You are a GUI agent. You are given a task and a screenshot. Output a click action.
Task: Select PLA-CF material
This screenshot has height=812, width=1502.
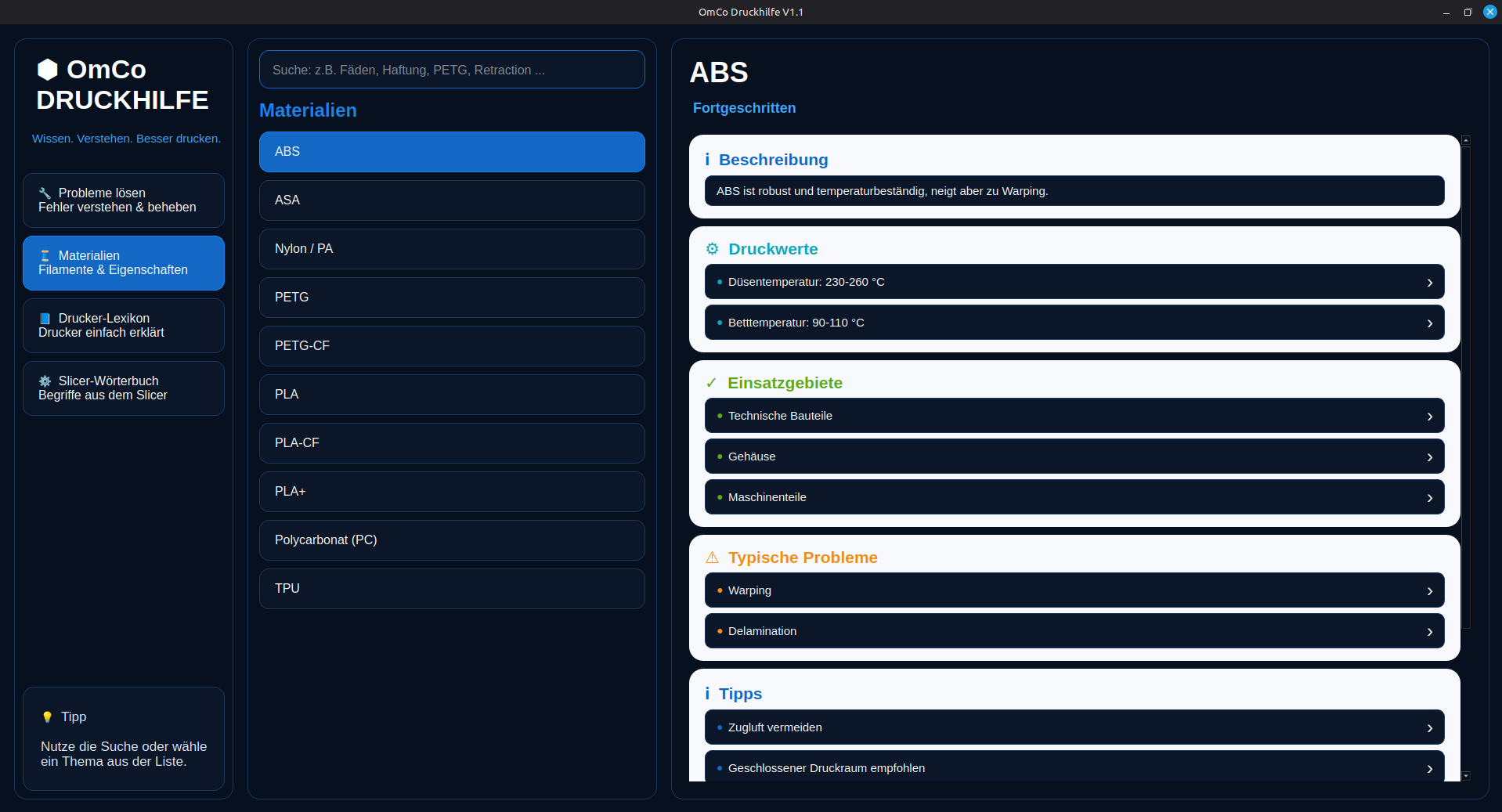452,443
